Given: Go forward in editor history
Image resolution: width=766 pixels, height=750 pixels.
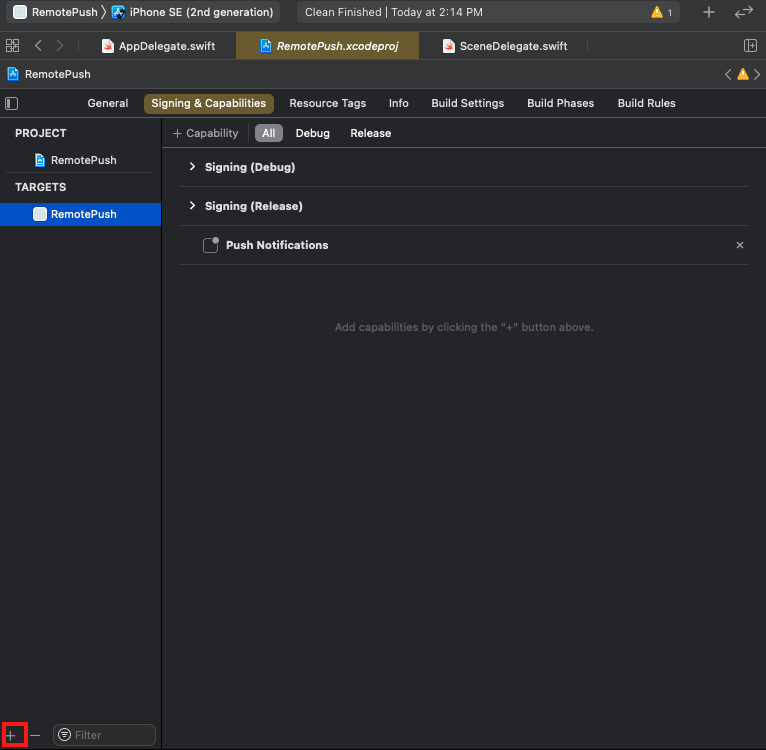Looking at the screenshot, I should coord(60,46).
